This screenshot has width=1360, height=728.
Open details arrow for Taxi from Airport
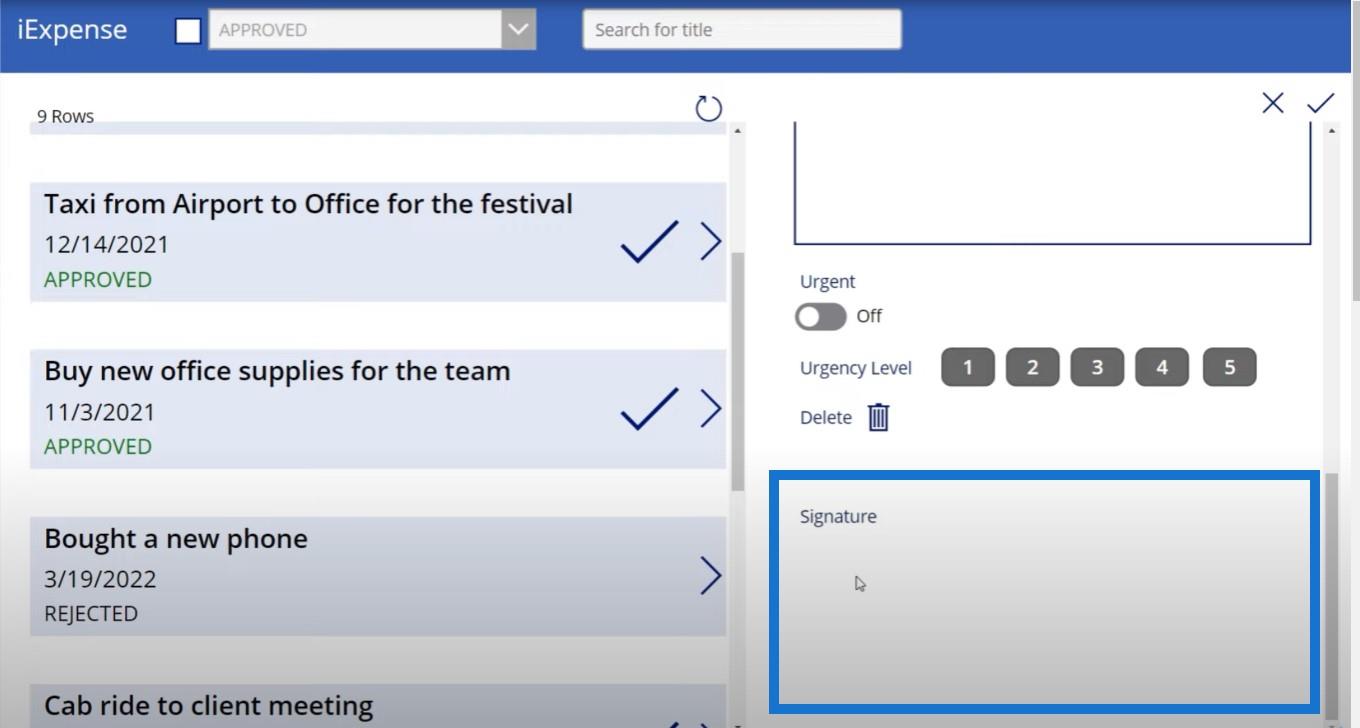710,241
